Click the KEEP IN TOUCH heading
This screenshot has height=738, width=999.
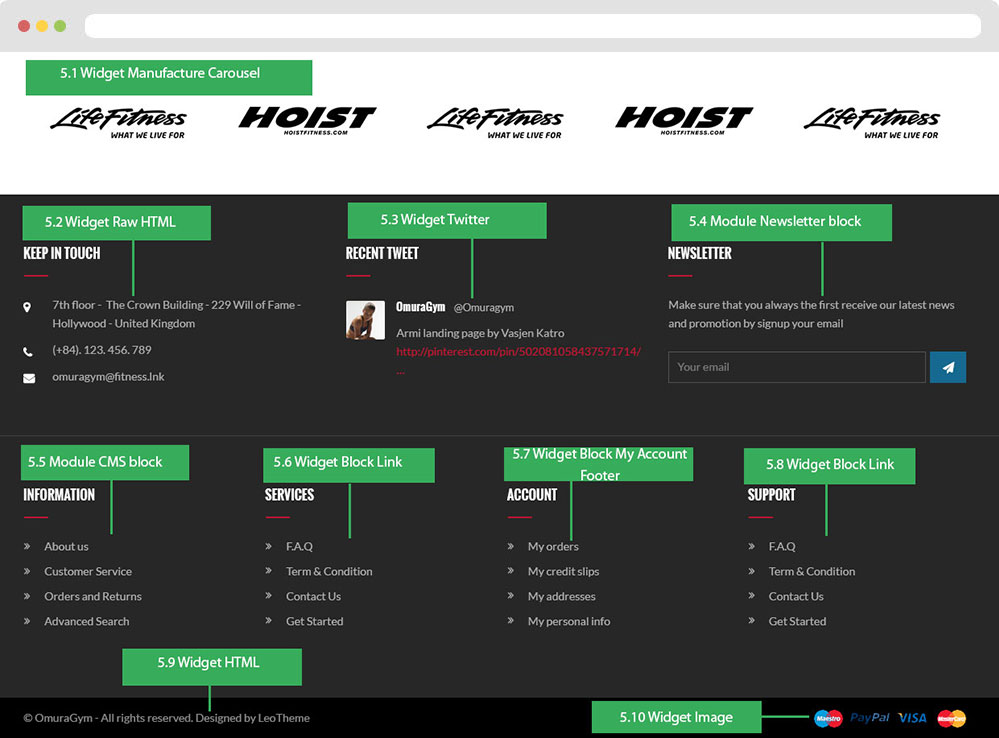[62, 253]
